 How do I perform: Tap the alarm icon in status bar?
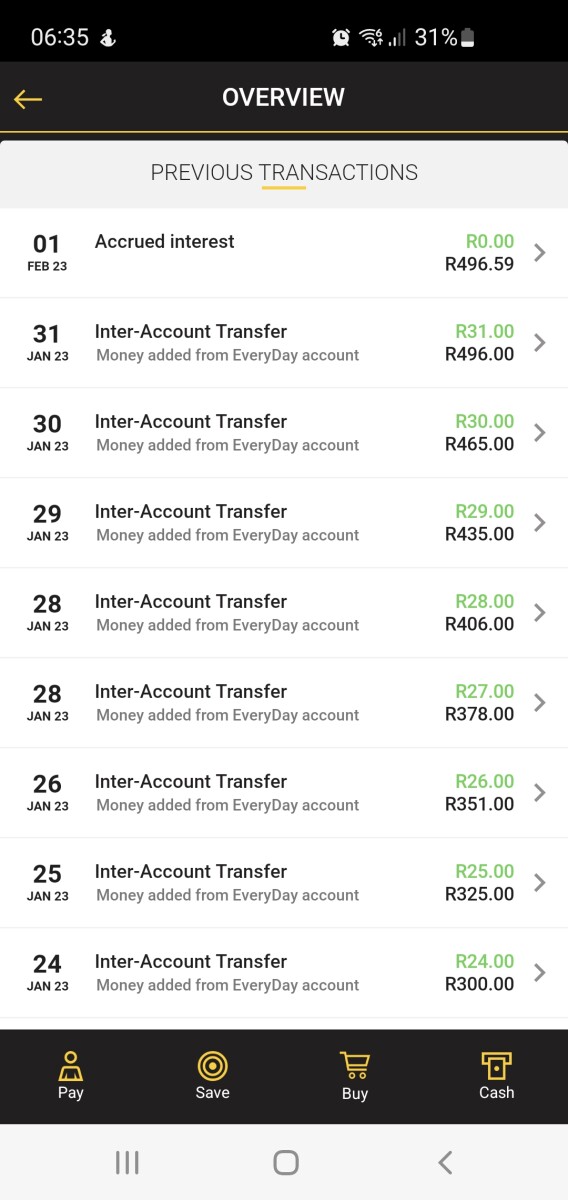[341, 38]
